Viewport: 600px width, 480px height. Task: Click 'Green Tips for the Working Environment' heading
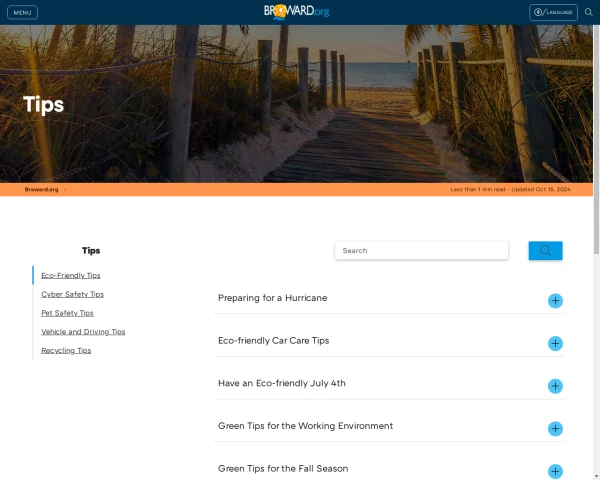point(305,426)
